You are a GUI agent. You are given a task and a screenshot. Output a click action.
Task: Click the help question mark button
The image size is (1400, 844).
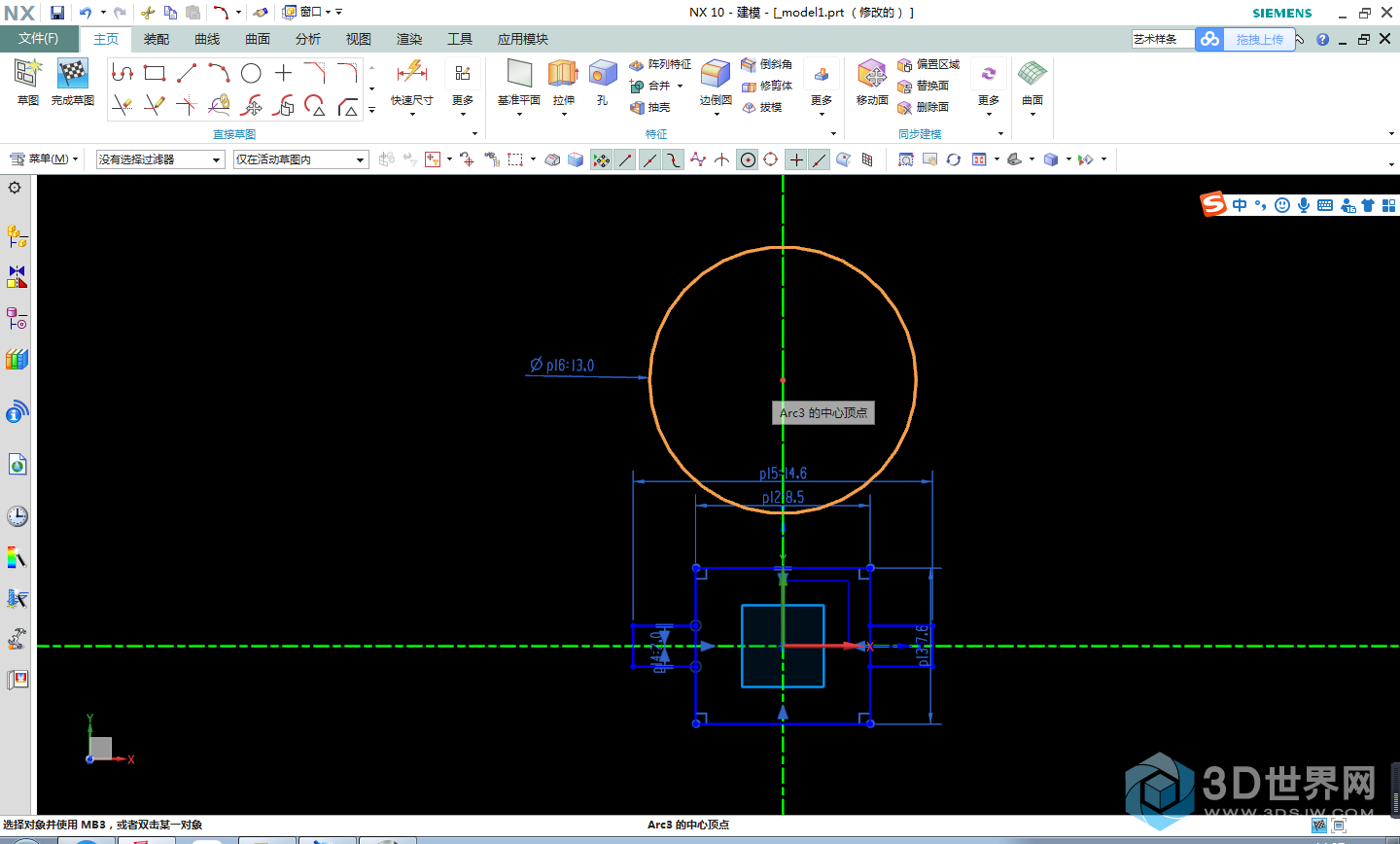click(1322, 39)
